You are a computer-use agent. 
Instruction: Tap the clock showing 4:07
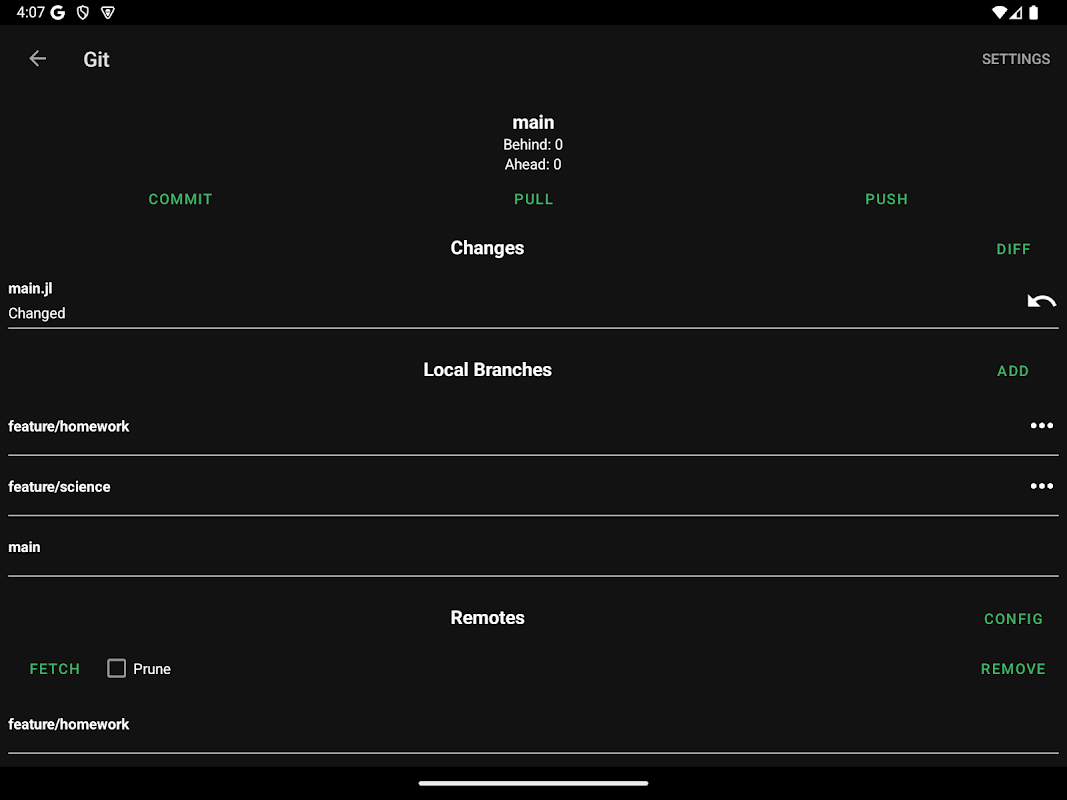click(x=31, y=12)
